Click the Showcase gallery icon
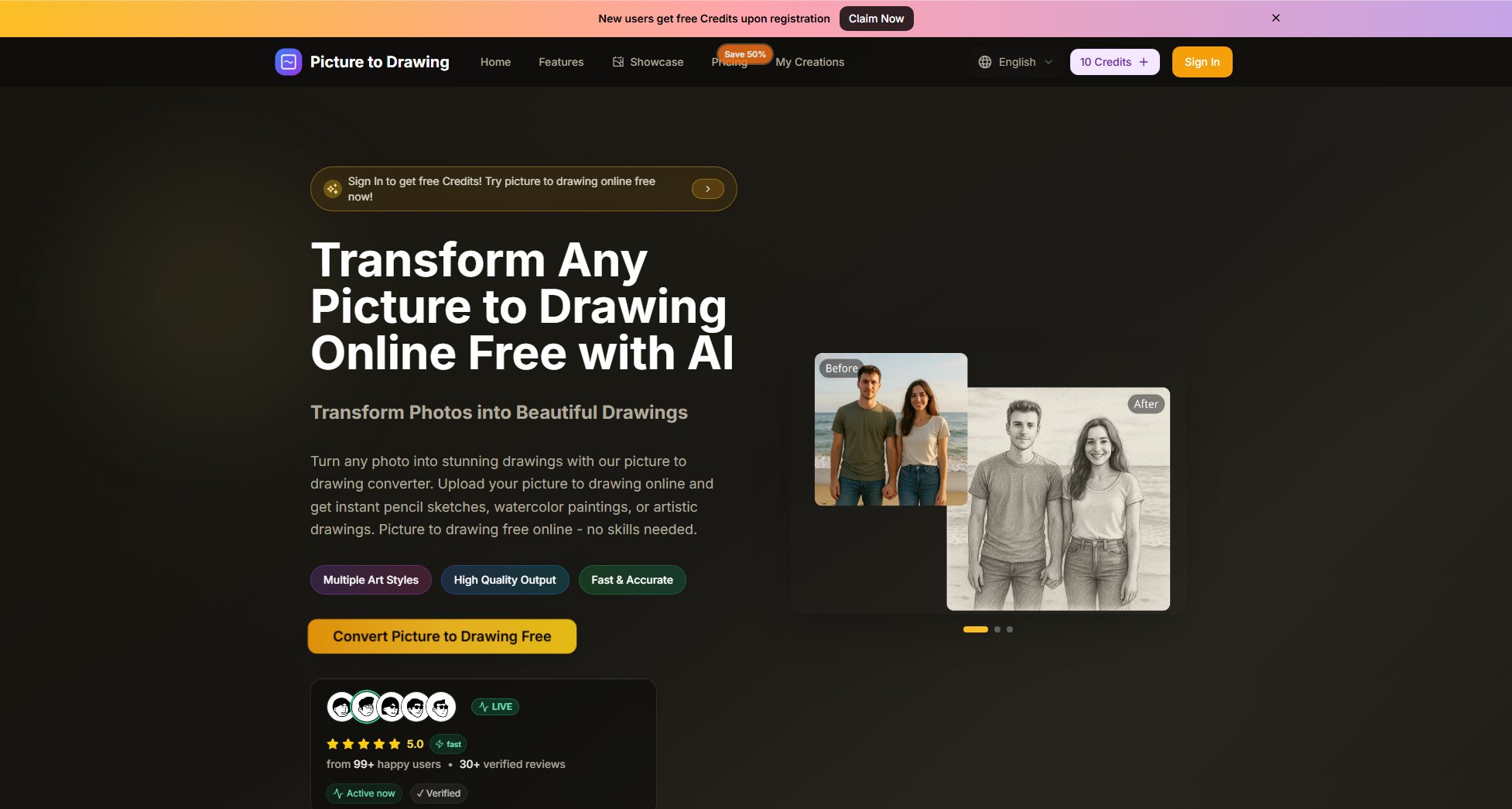The width and height of the screenshot is (1512, 809). click(x=618, y=62)
